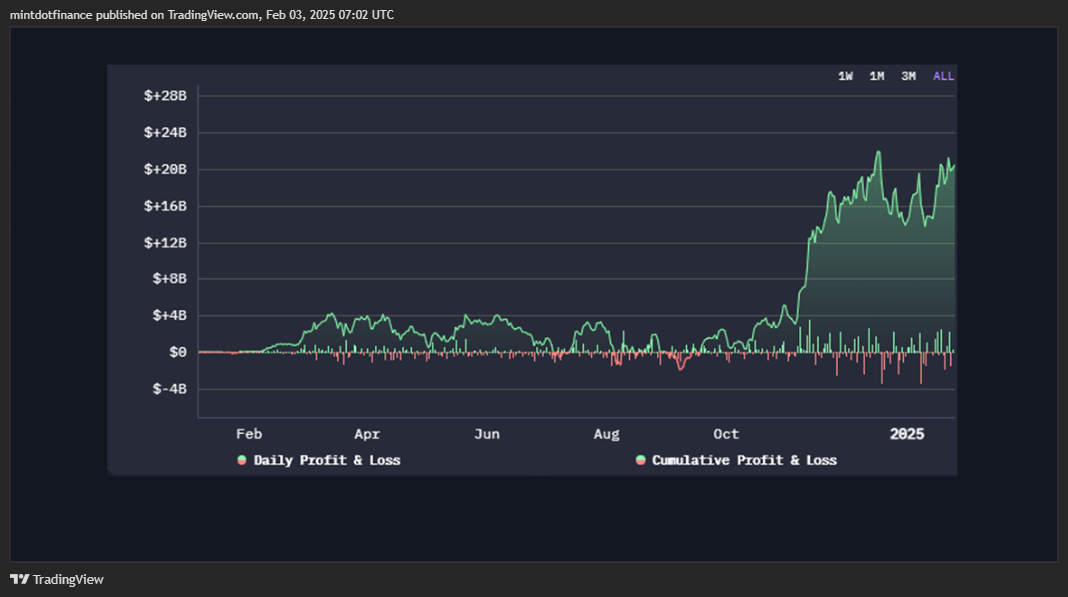This screenshot has width=1068, height=597.
Task: Toggle Daily Profit & Loss legend label
Action: (x=327, y=460)
